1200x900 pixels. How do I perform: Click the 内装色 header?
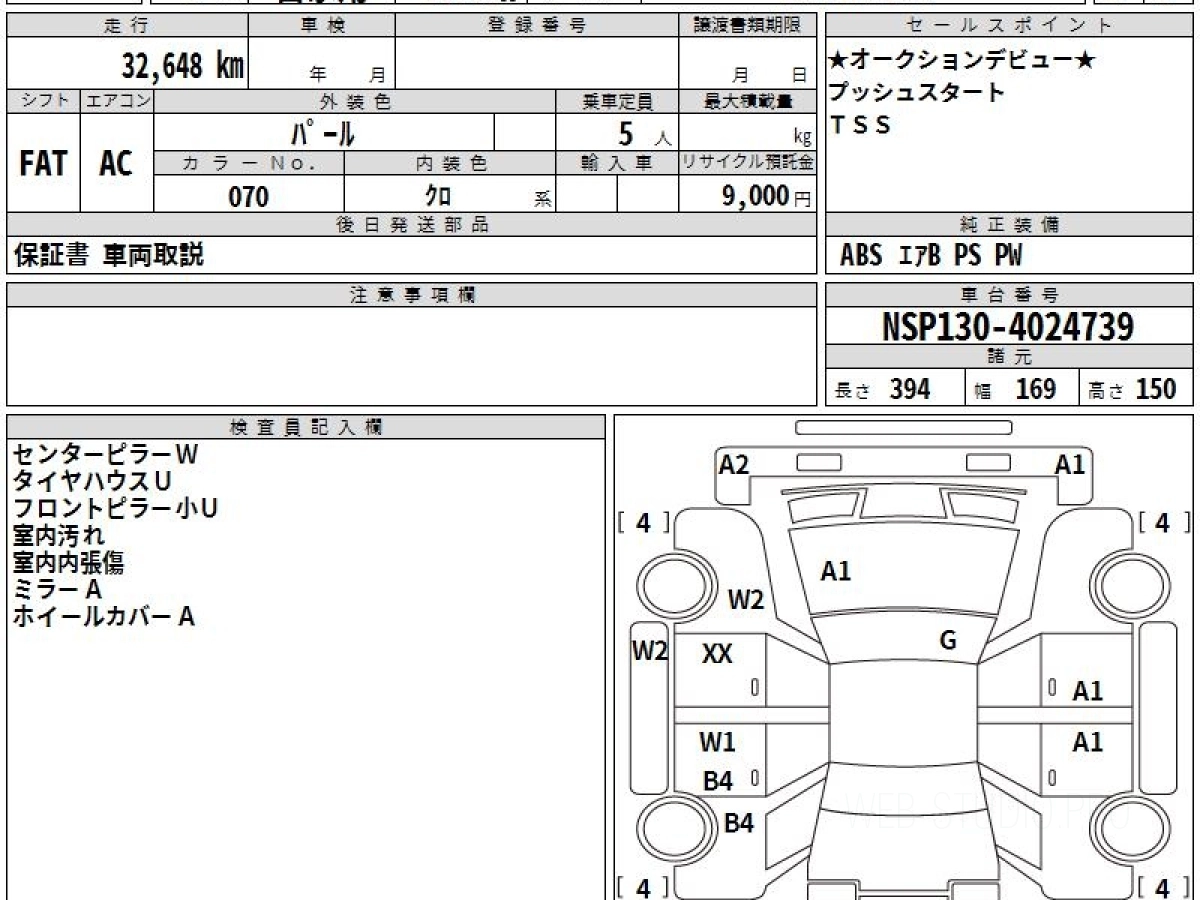click(x=451, y=164)
